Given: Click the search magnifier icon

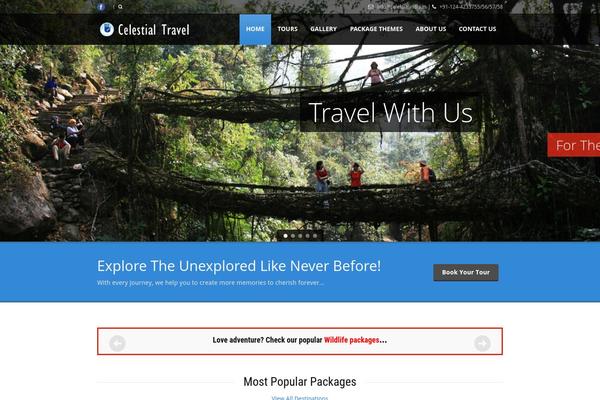Looking at the screenshot, I should (120, 7).
